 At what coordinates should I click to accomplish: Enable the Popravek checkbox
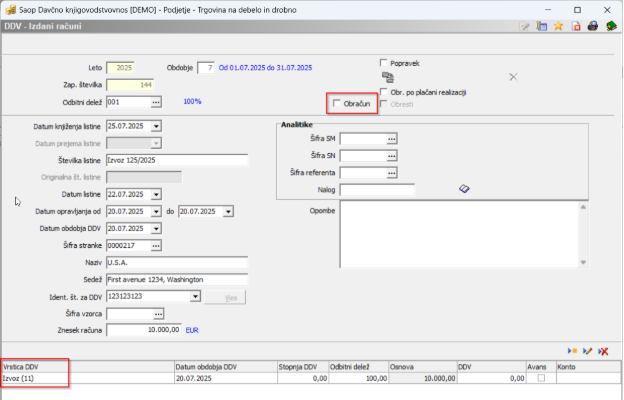(385, 61)
